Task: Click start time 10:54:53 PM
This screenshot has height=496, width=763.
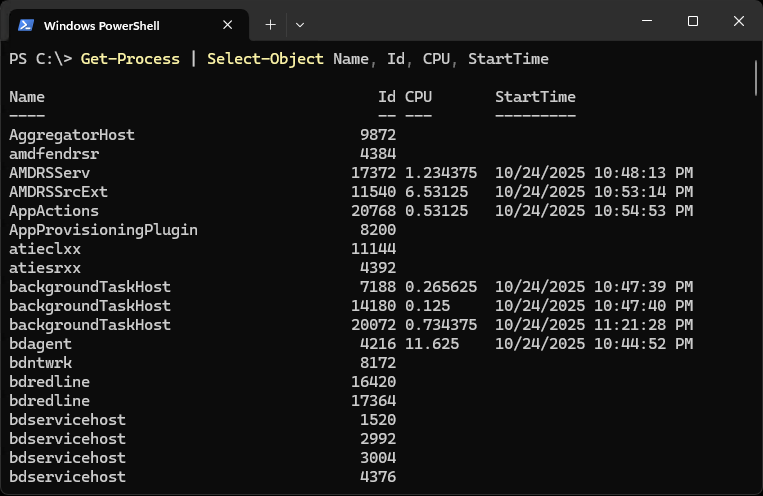Action: coord(643,211)
